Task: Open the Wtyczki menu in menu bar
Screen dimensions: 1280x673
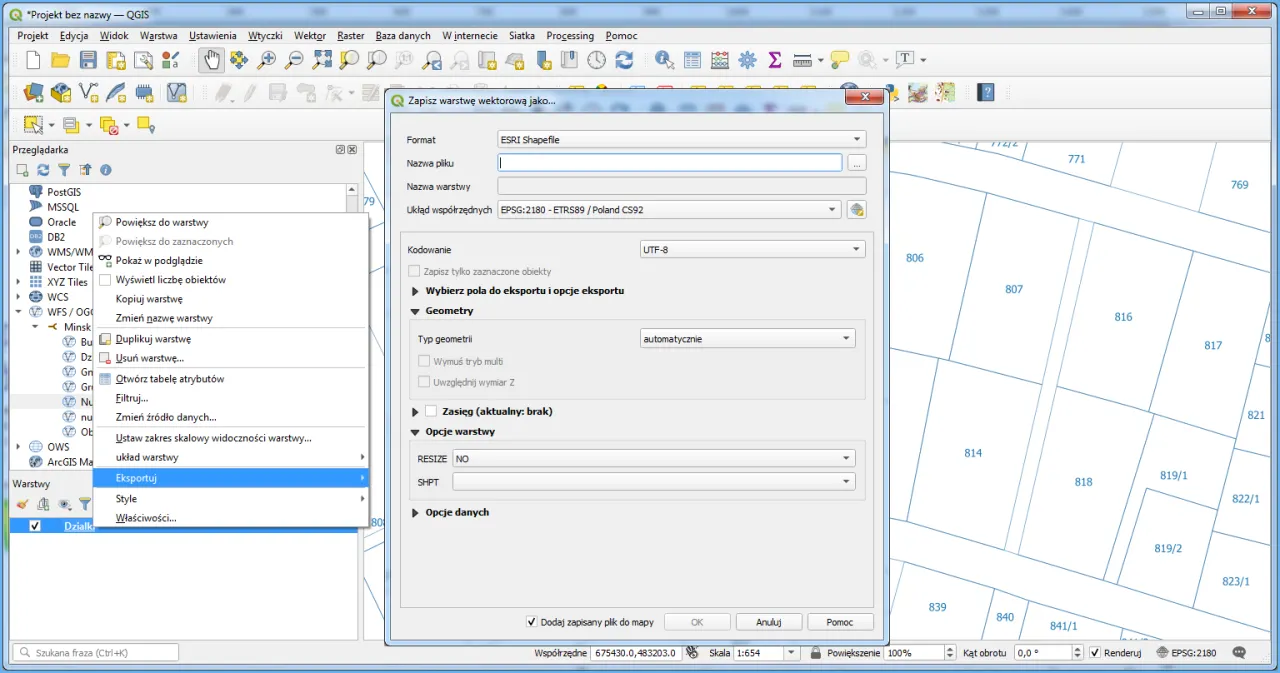Action: (x=265, y=35)
